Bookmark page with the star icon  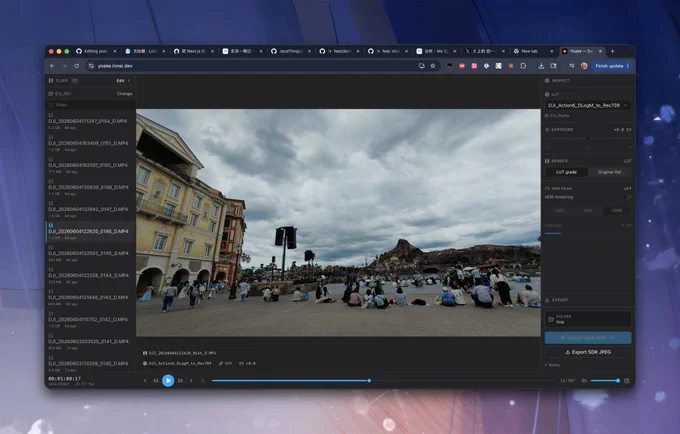tap(433, 66)
